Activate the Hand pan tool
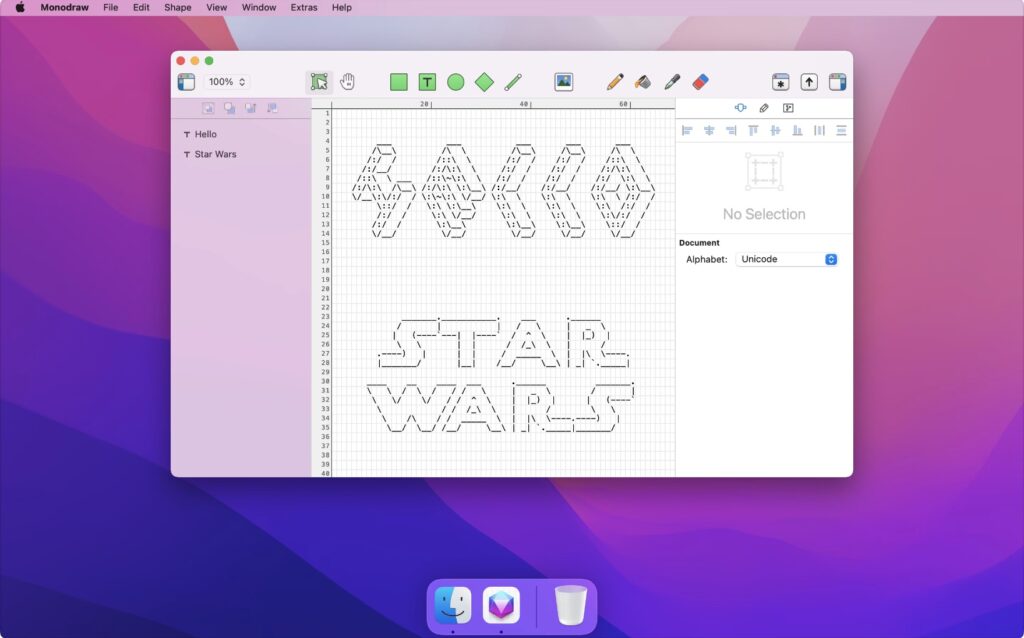This screenshot has width=1024, height=638. tap(347, 82)
